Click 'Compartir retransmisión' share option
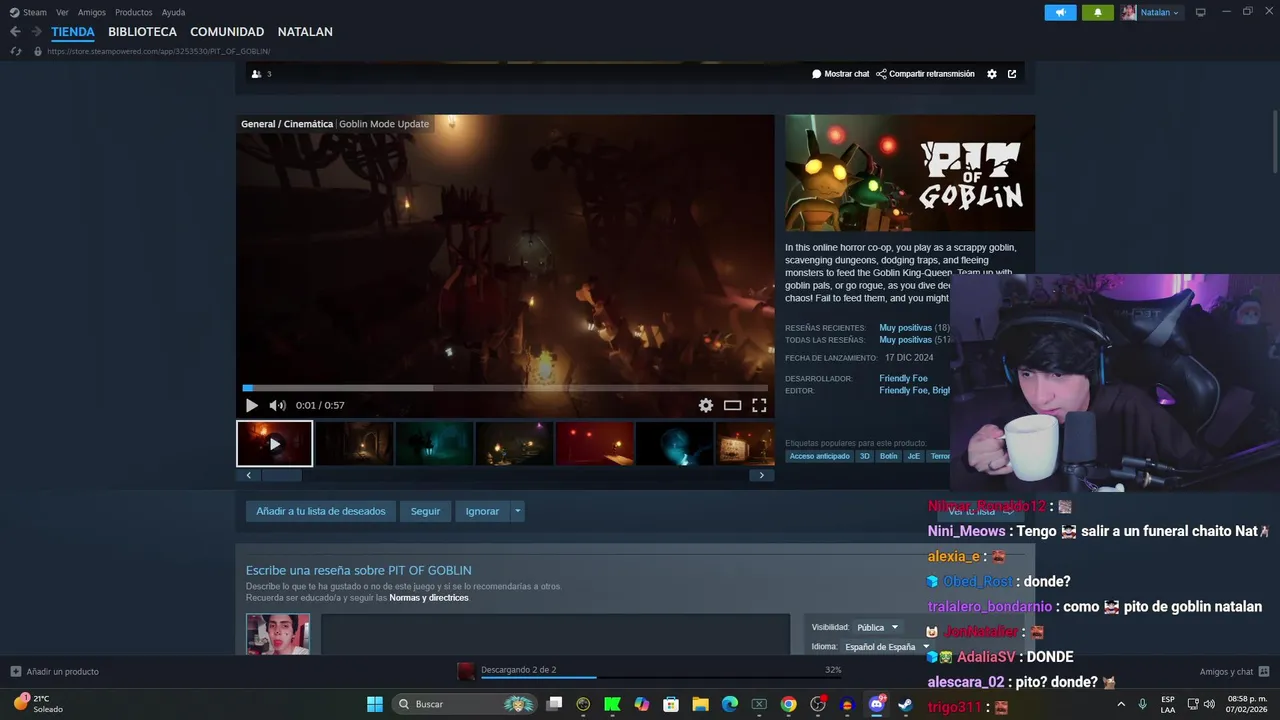 coord(925,74)
